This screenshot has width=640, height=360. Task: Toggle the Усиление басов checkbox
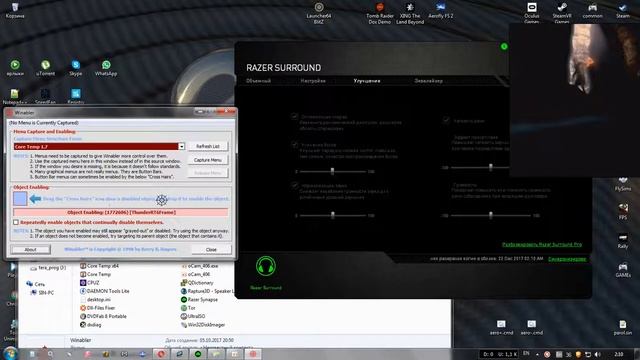(295, 144)
